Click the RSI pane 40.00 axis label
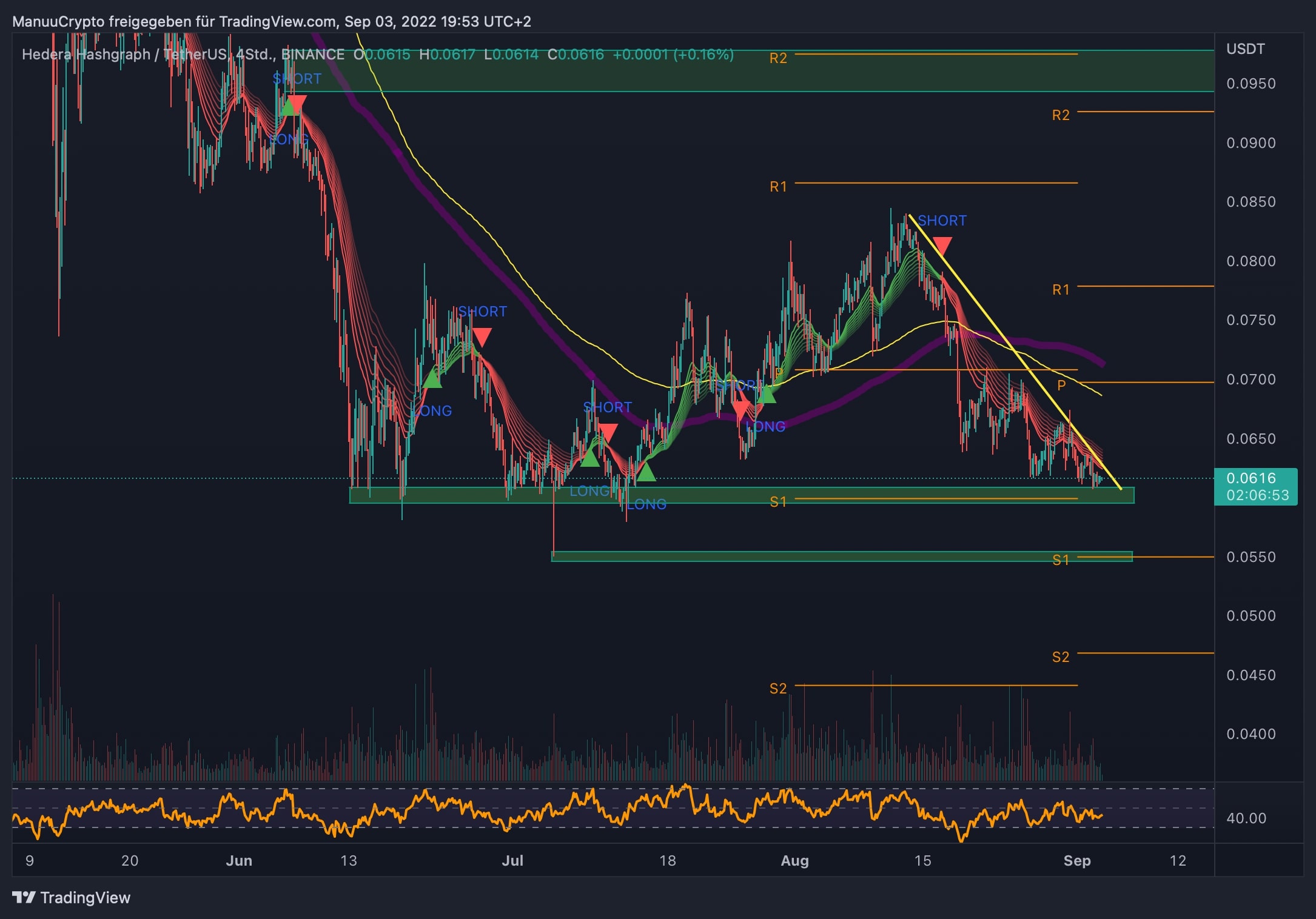 [1246, 818]
